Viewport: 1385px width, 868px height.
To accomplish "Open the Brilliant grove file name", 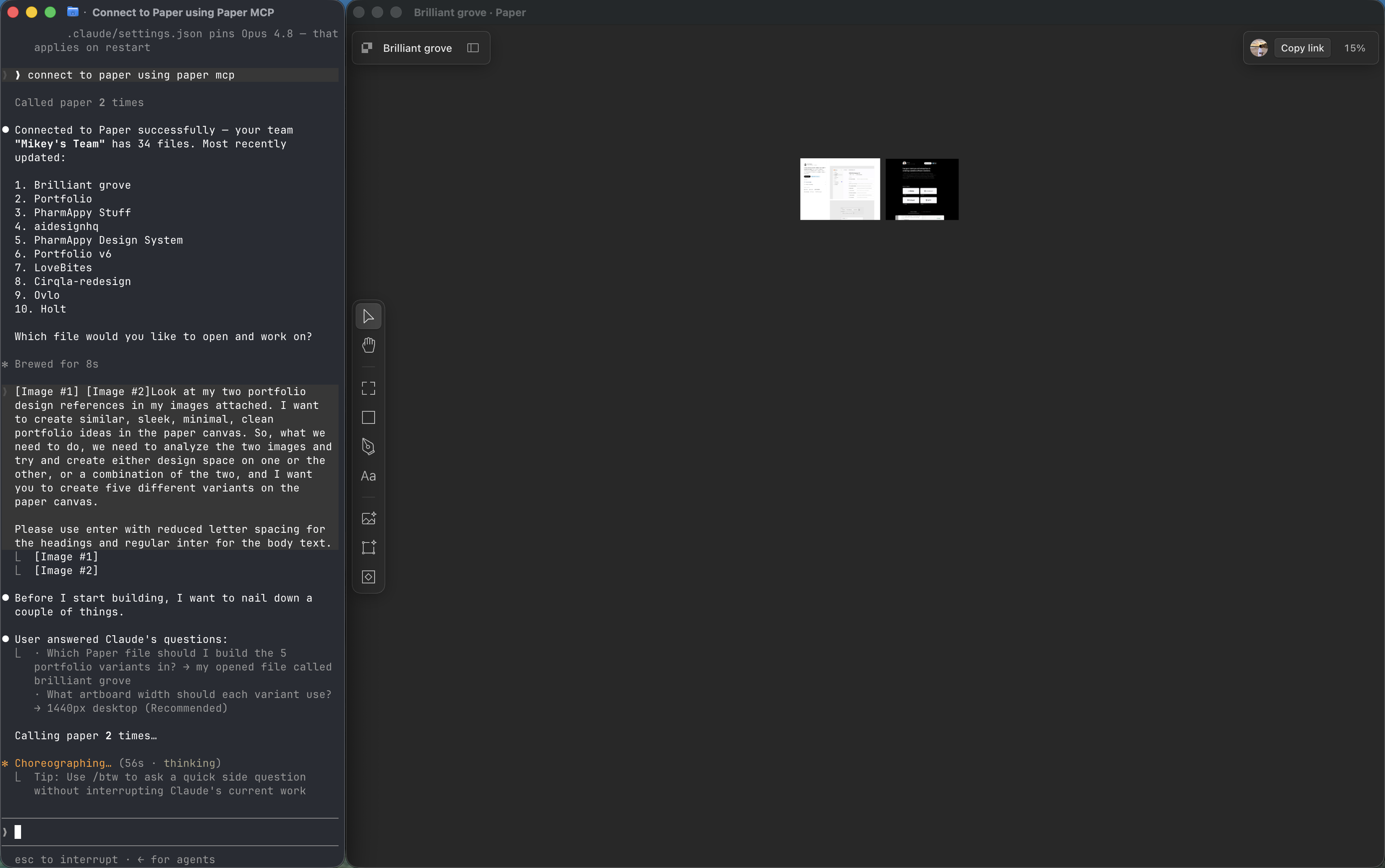I will 417,48.
